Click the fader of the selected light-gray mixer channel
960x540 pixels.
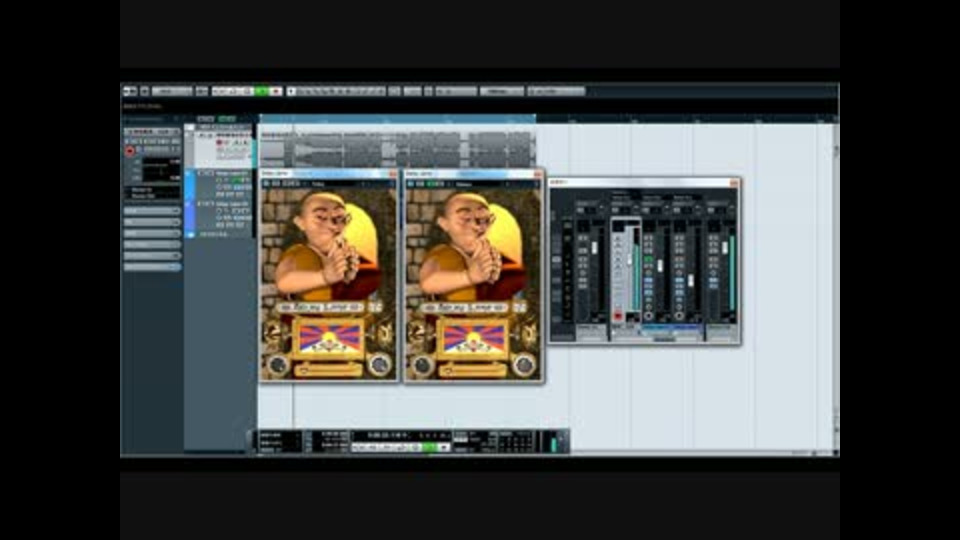click(629, 259)
